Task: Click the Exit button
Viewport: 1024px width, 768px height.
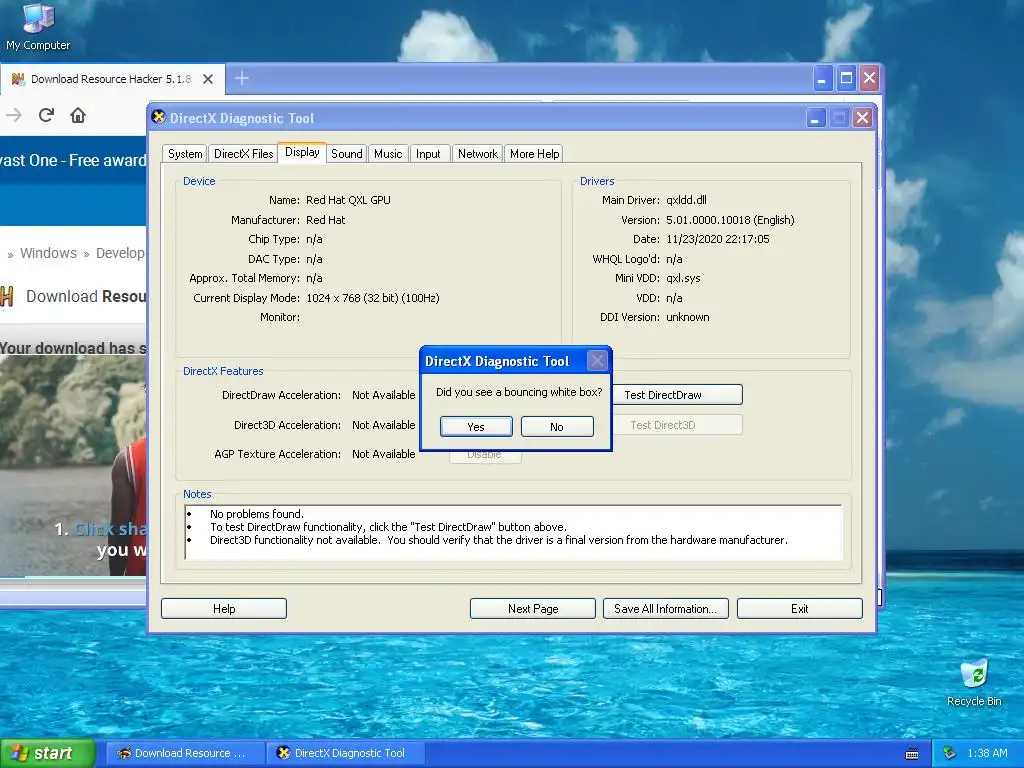Action: pos(799,609)
